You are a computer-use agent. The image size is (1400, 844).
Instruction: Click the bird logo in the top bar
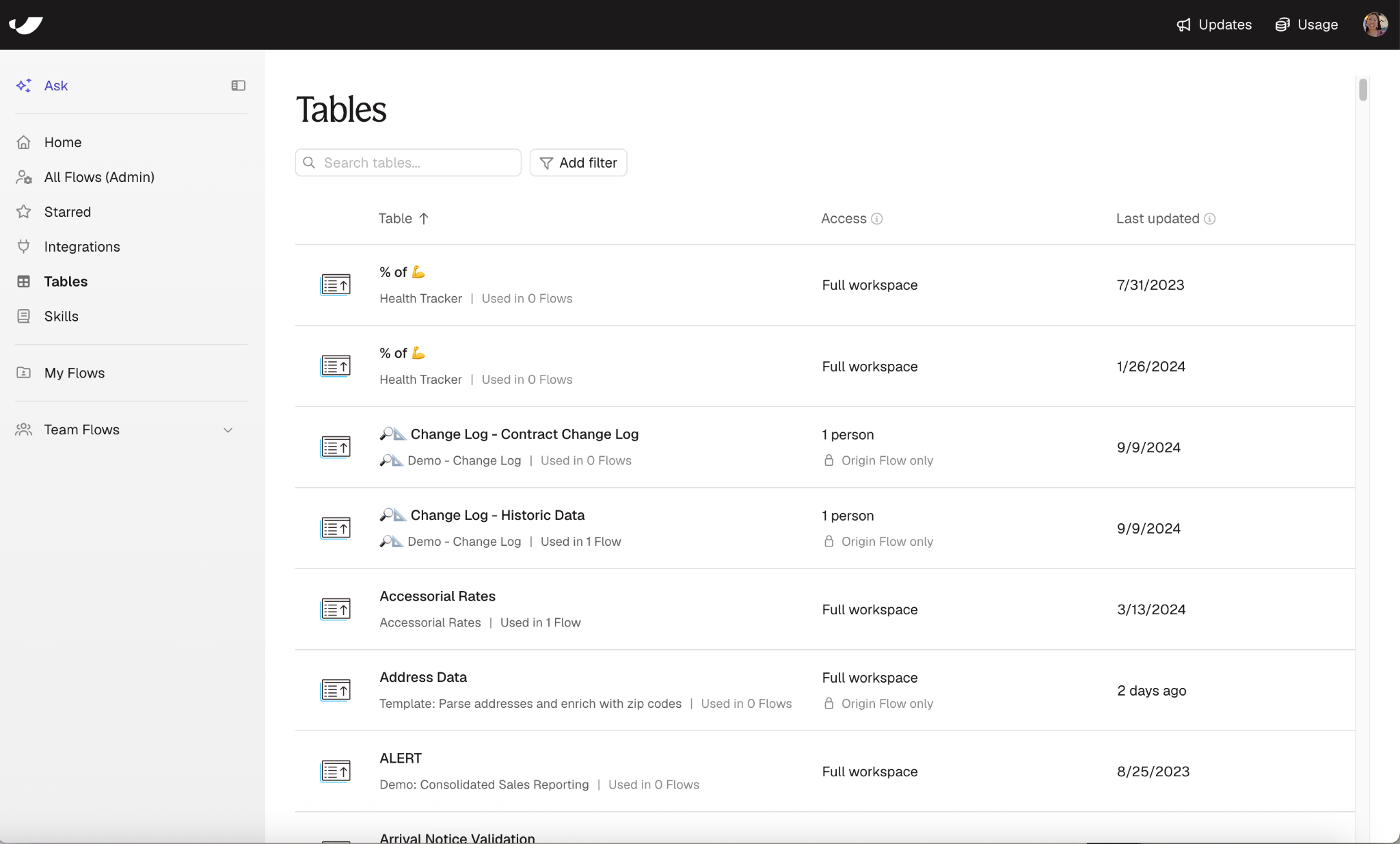coord(26,25)
